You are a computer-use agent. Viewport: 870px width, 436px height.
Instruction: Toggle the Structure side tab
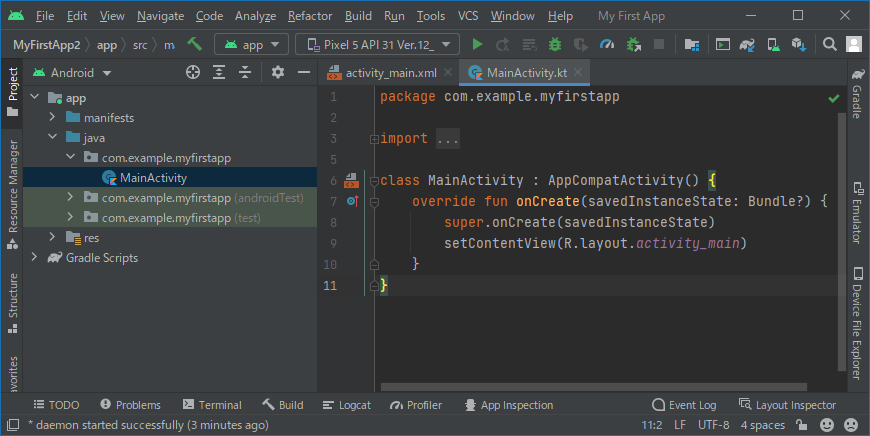coord(12,303)
